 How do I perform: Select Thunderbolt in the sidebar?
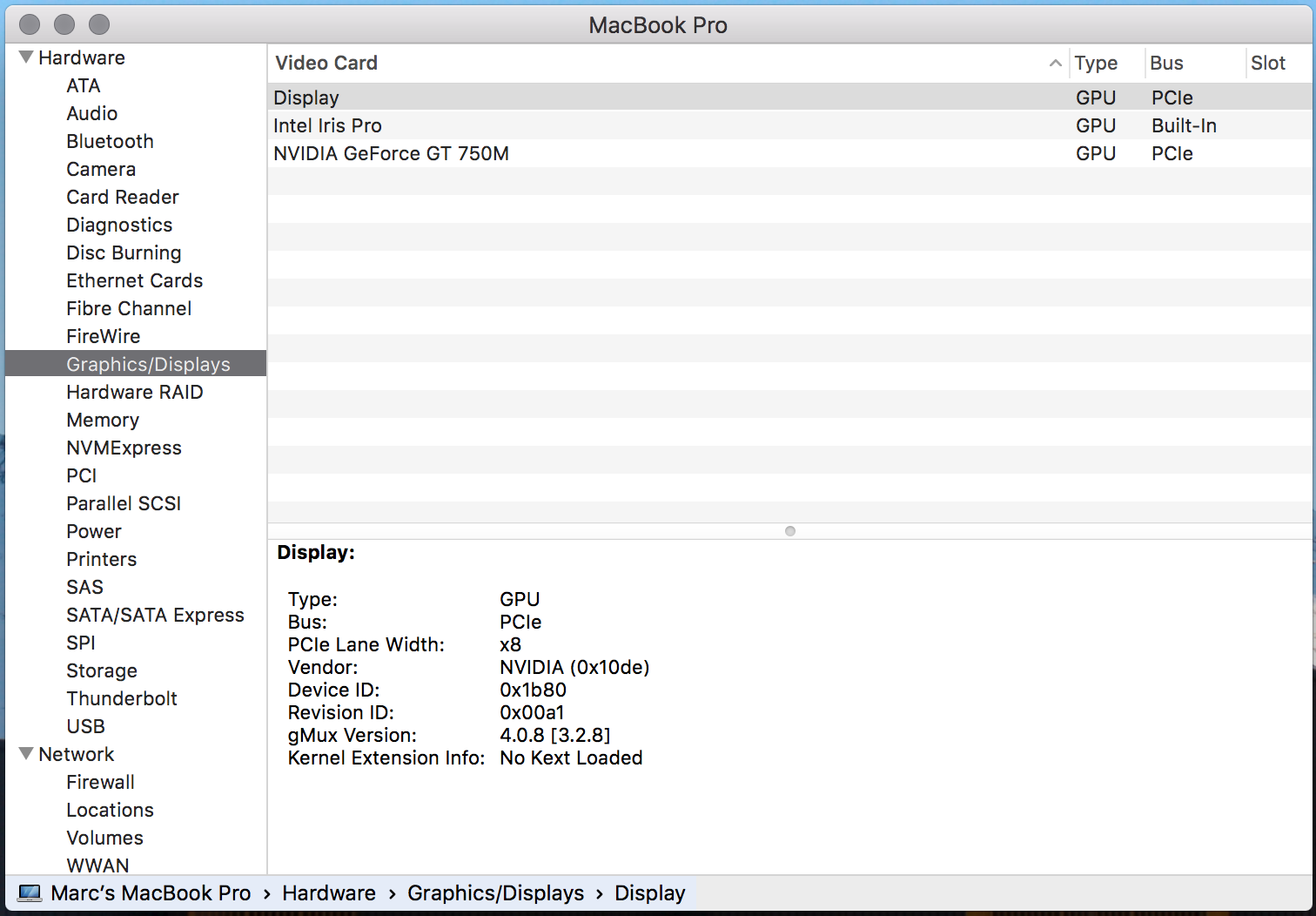[x=122, y=698]
